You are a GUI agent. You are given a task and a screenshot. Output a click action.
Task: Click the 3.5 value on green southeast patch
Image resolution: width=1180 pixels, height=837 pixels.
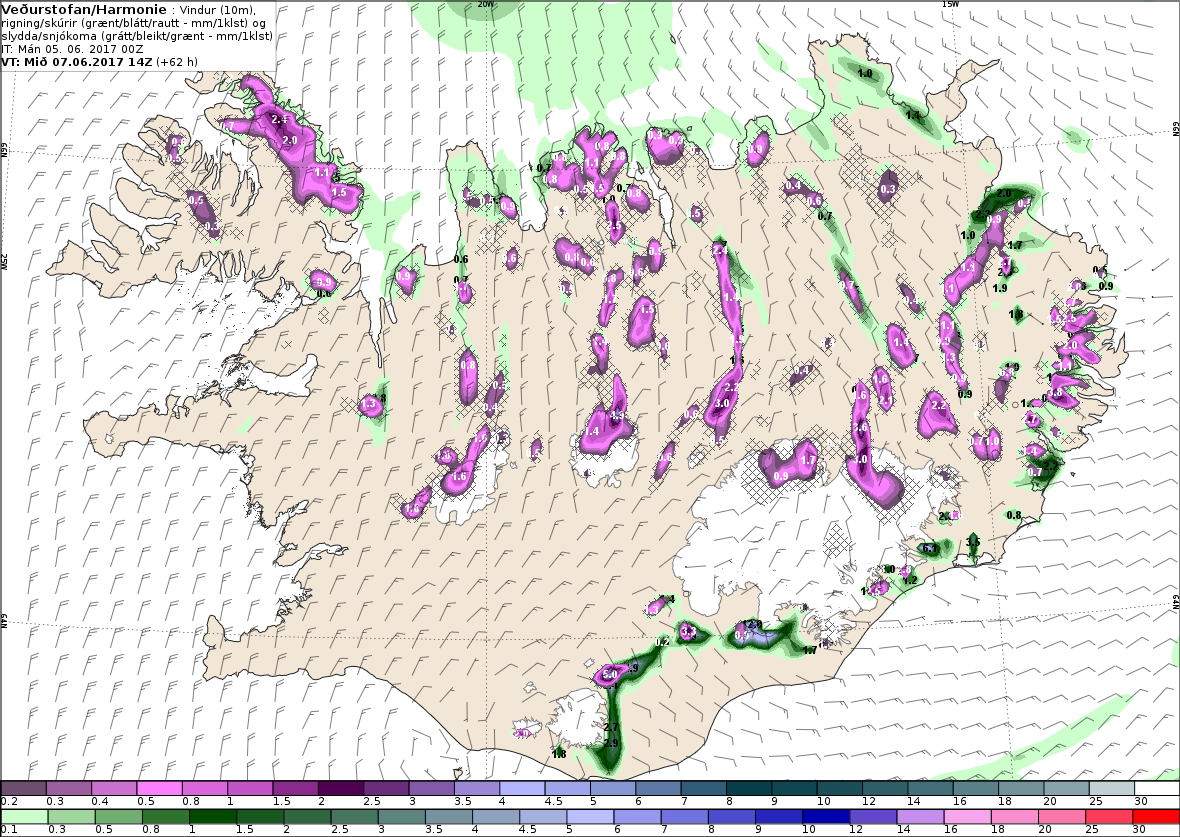pyautogui.click(x=973, y=541)
